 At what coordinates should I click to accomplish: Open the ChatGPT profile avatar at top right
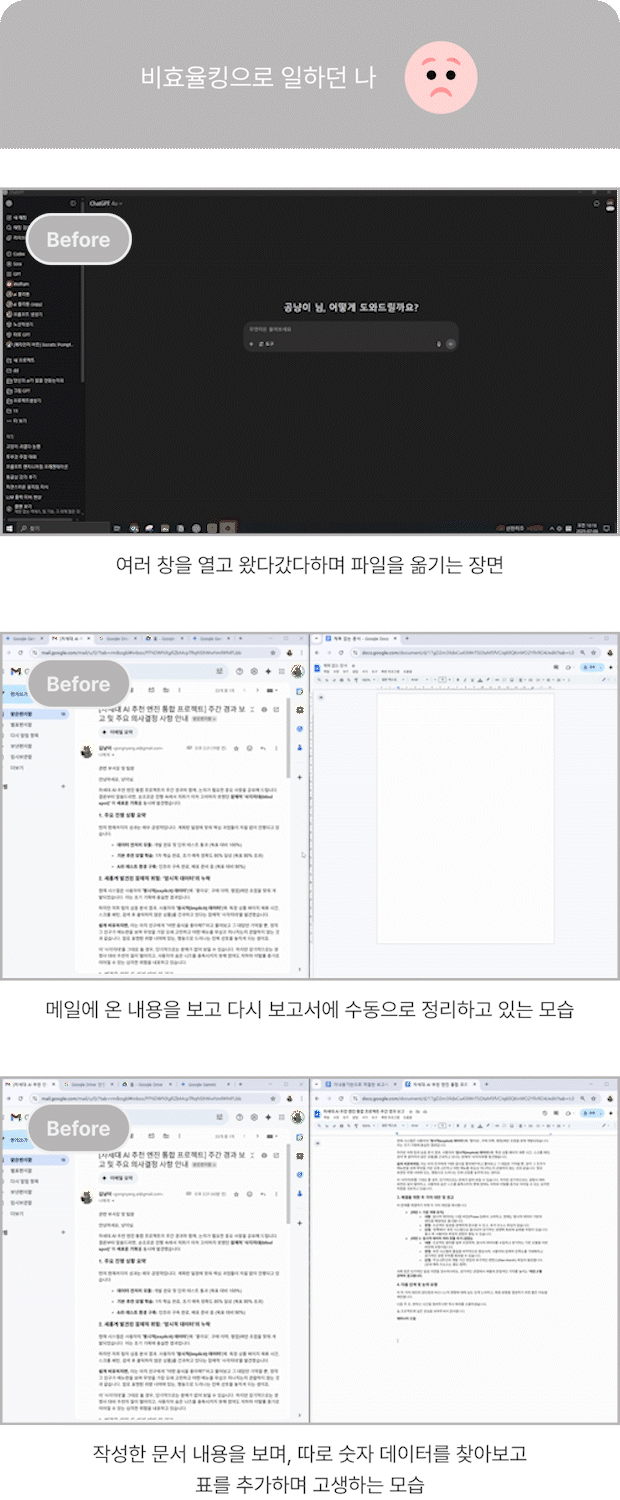click(611, 202)
